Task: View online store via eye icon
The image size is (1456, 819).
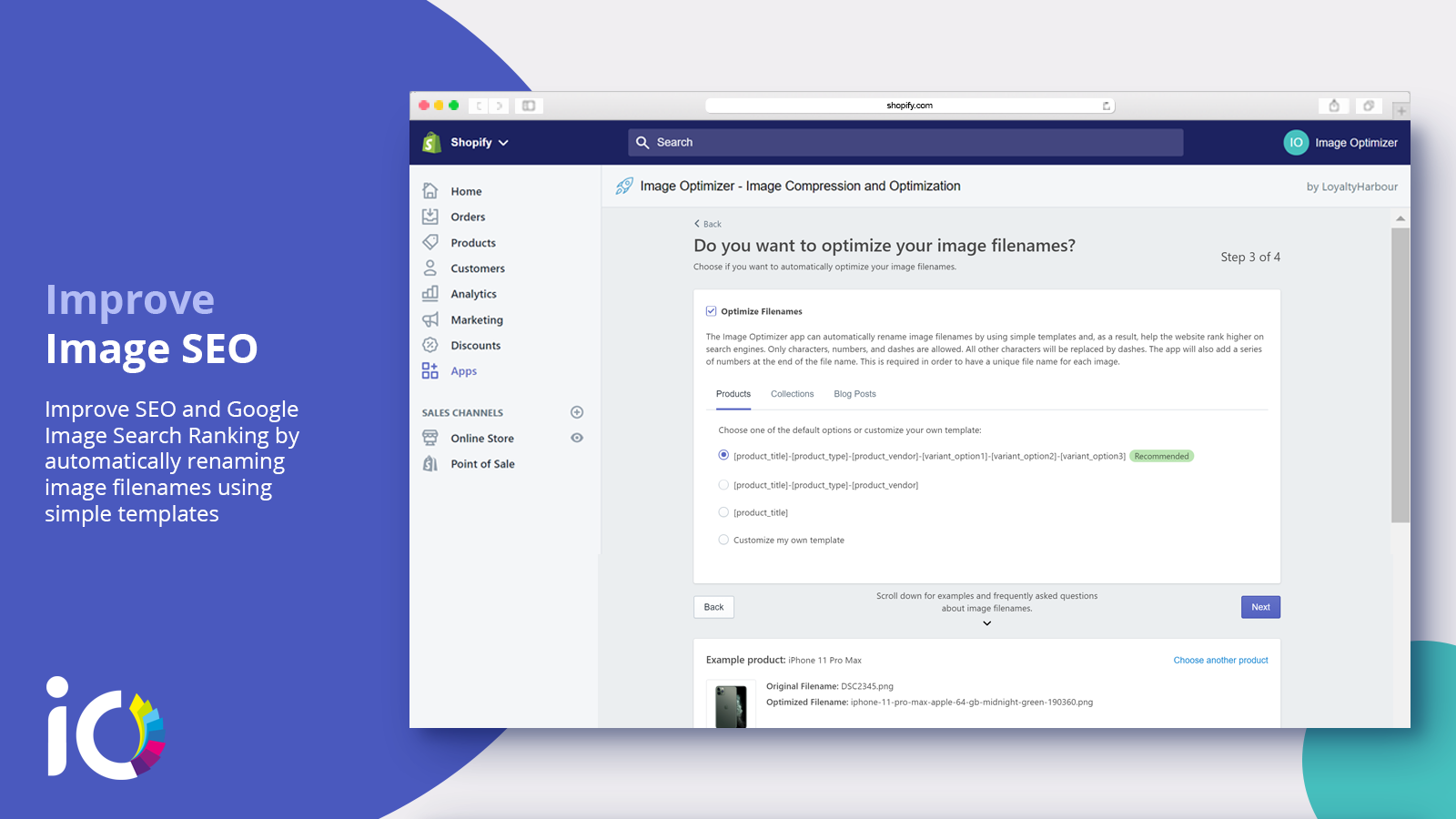Action: 577,438
